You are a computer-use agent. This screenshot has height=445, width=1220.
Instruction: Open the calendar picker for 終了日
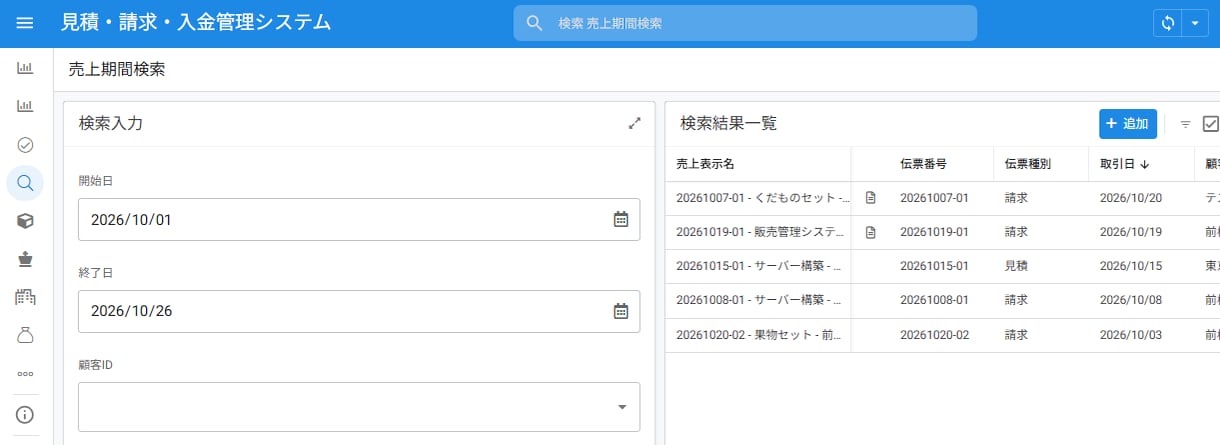click(x=620, y=311)
